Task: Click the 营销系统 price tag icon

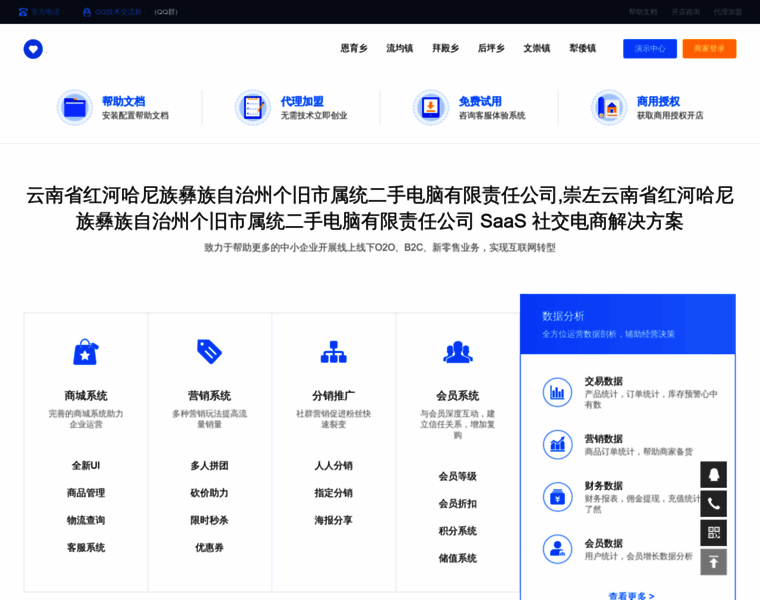Action: (209, 352)
